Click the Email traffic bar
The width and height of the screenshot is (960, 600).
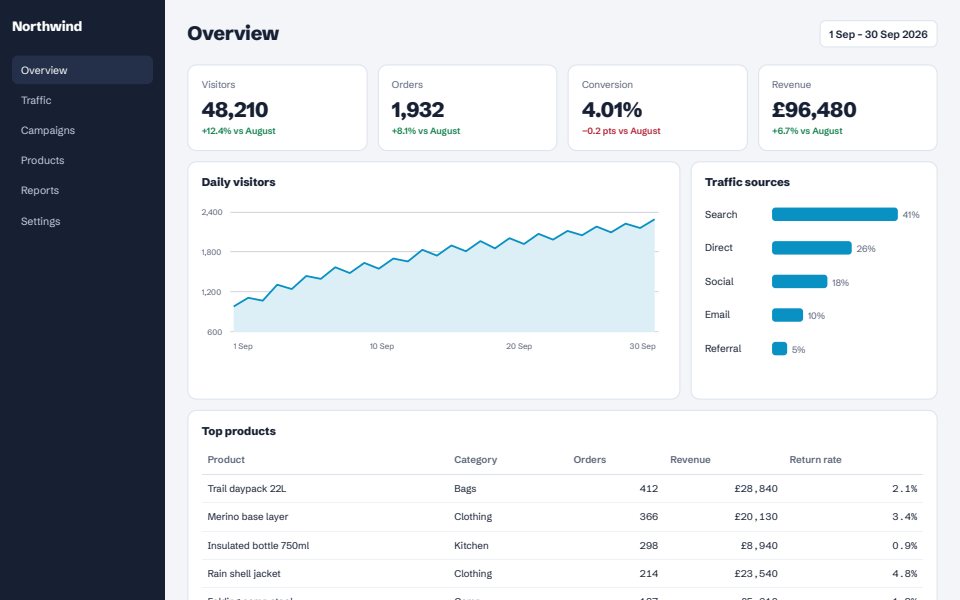pyautogui.click(x=787, y=315)
